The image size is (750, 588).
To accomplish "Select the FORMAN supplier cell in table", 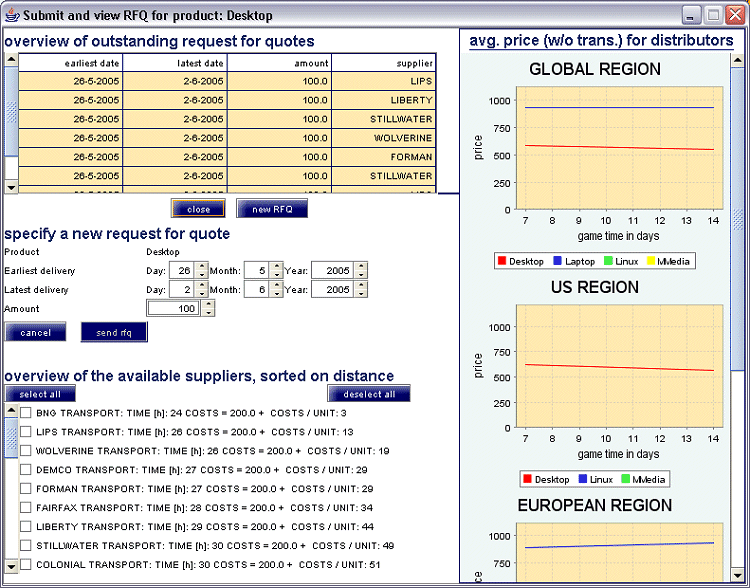I will point(384,157).
